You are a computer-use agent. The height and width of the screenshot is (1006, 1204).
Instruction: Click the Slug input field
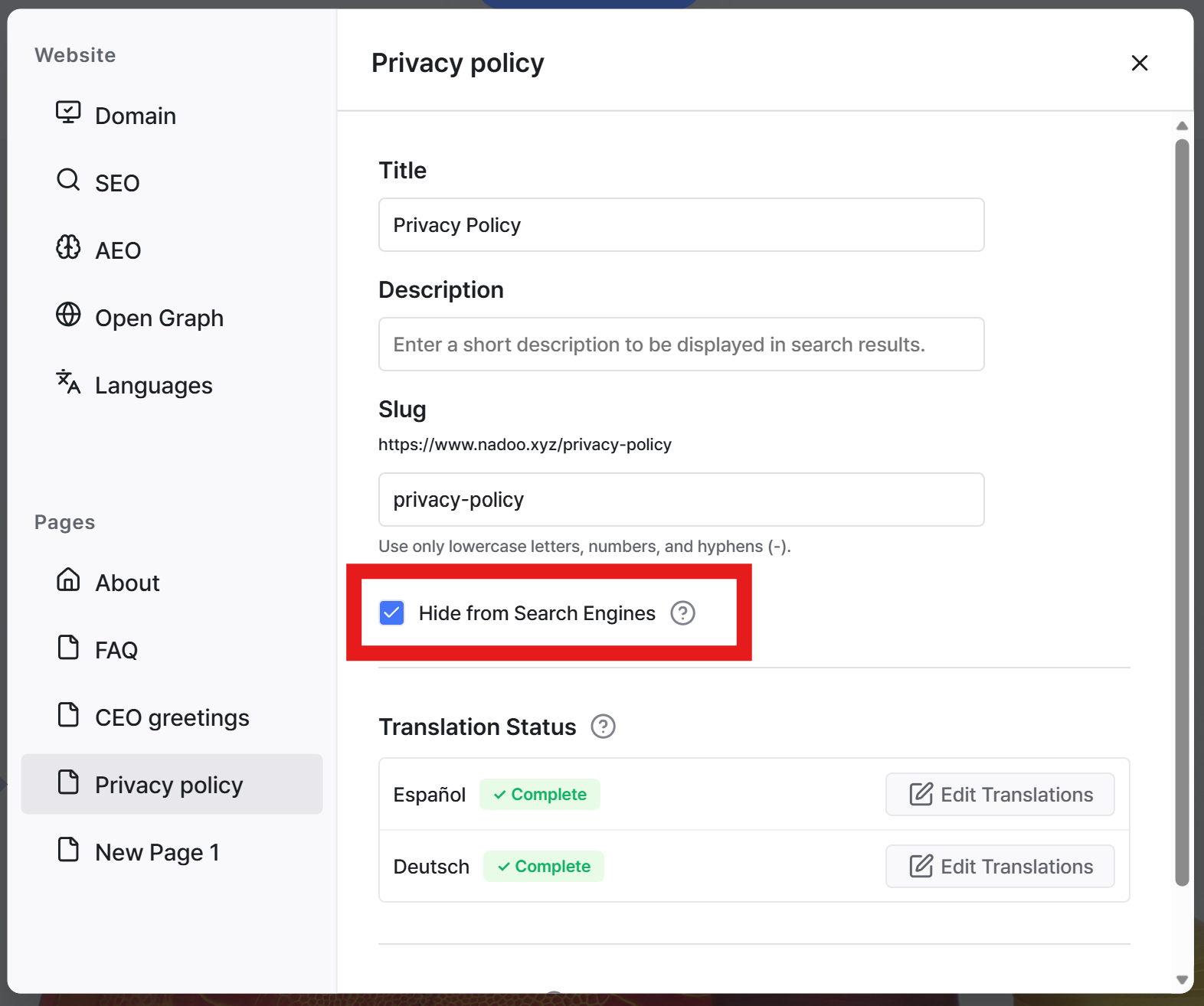(681, 500)
